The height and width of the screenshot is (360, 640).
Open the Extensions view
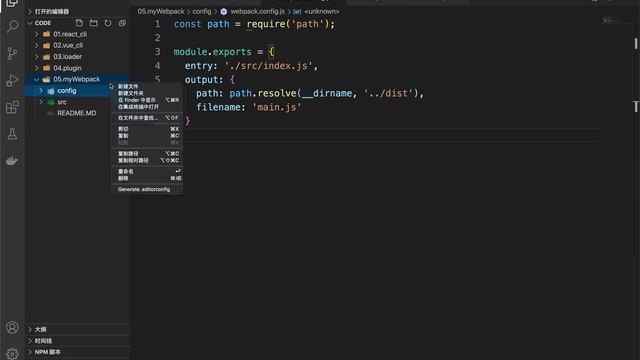(12, 107)
